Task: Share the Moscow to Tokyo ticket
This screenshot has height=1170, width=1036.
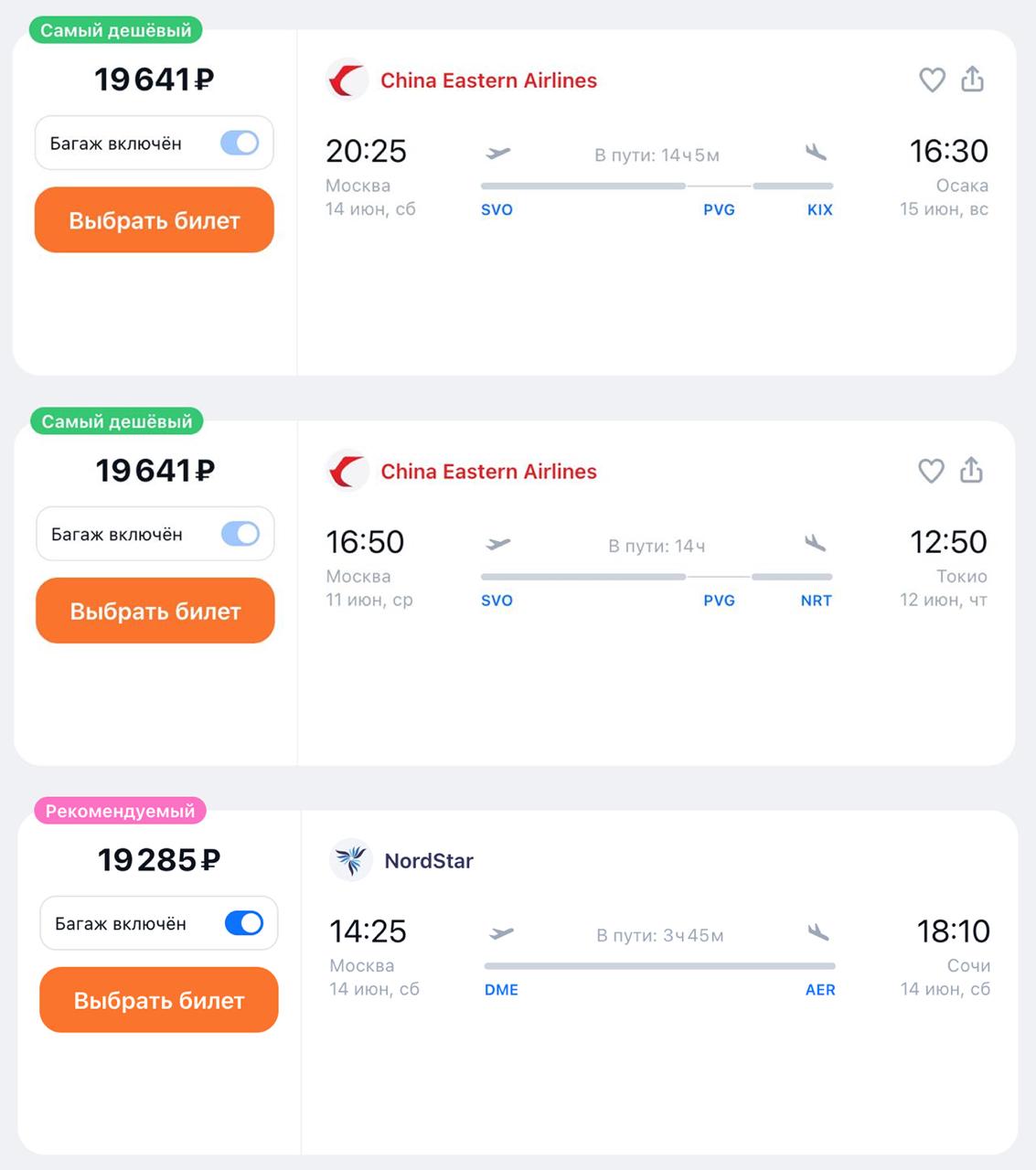Action: (x=971, y=470)
